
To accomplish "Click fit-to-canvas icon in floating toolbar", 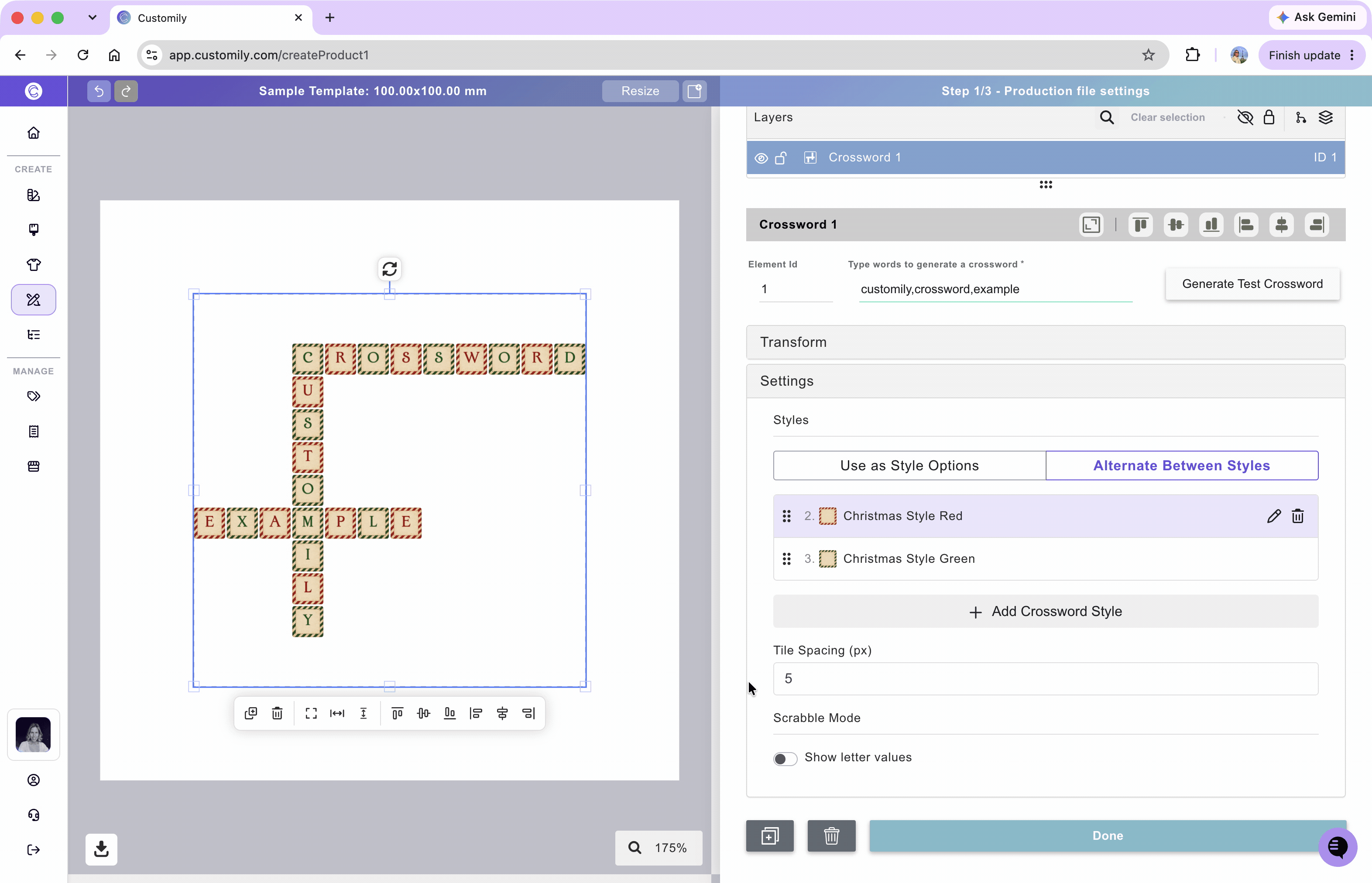I will click(x=311, y=713).
